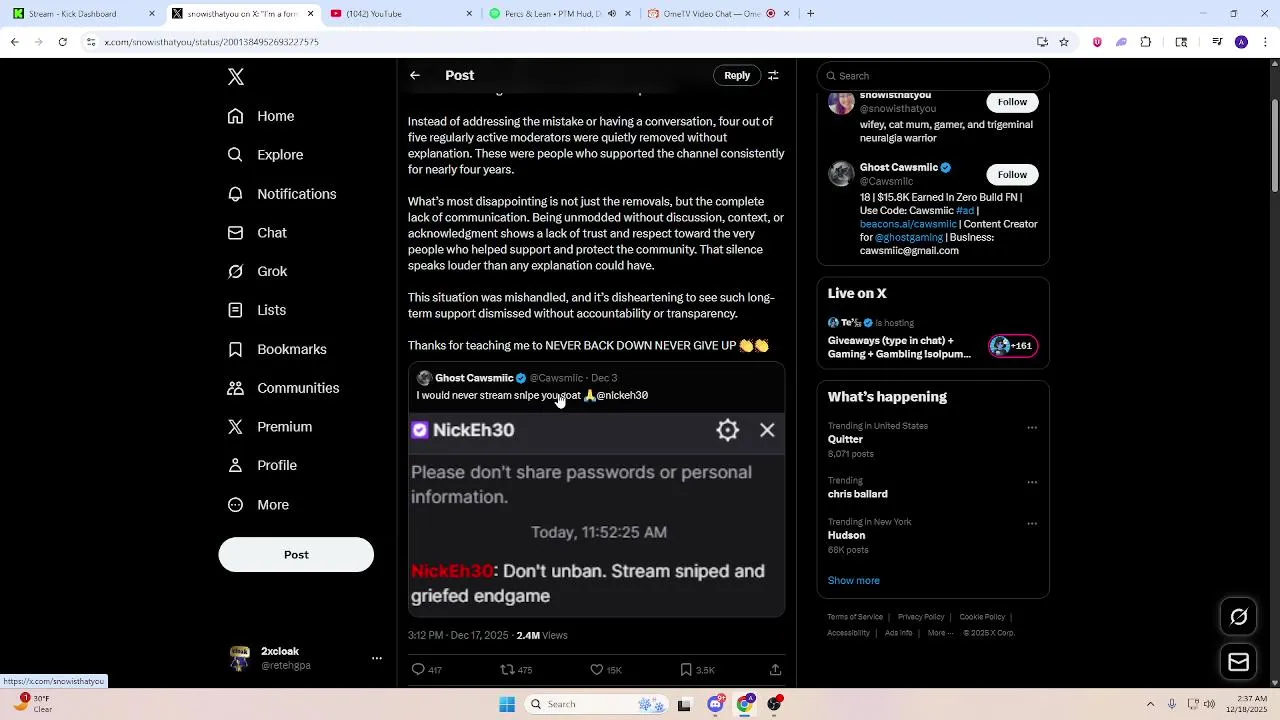Screen dimensions: 1280x720
Task: Click the back arrow next to Post
Action: click(415, 75)
